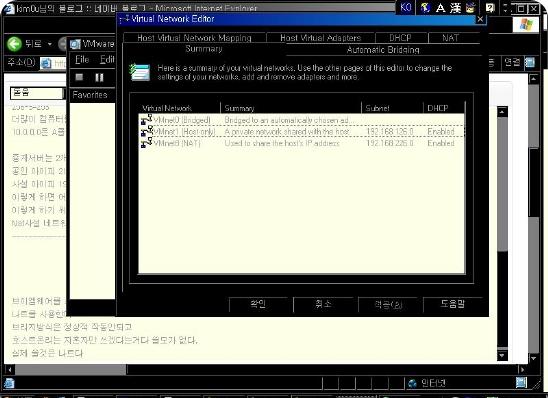The image size is (548, 398).
Task: Click the Internet Explorer title bar icon
Action: [8, 8]
